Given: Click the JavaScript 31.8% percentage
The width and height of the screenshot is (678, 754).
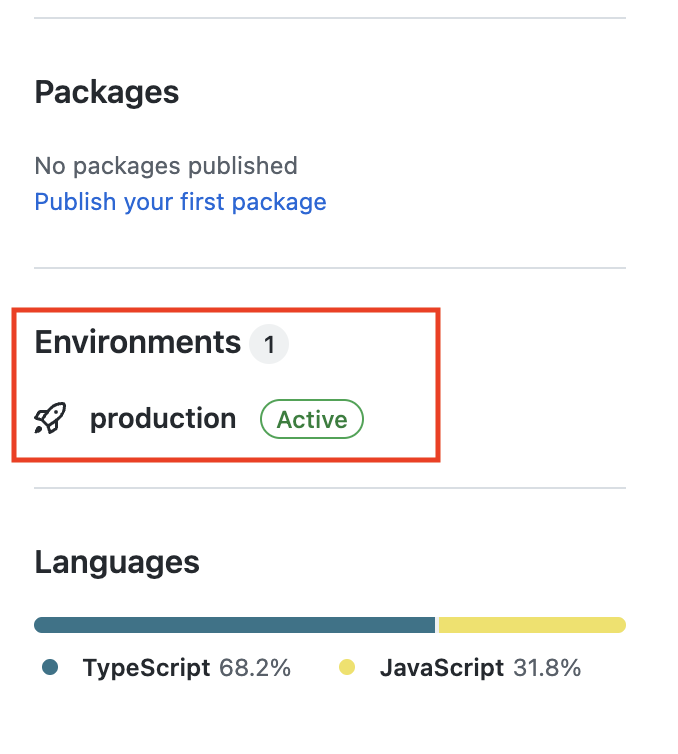Looking at the screenshot, I should [x=547, y=668].
